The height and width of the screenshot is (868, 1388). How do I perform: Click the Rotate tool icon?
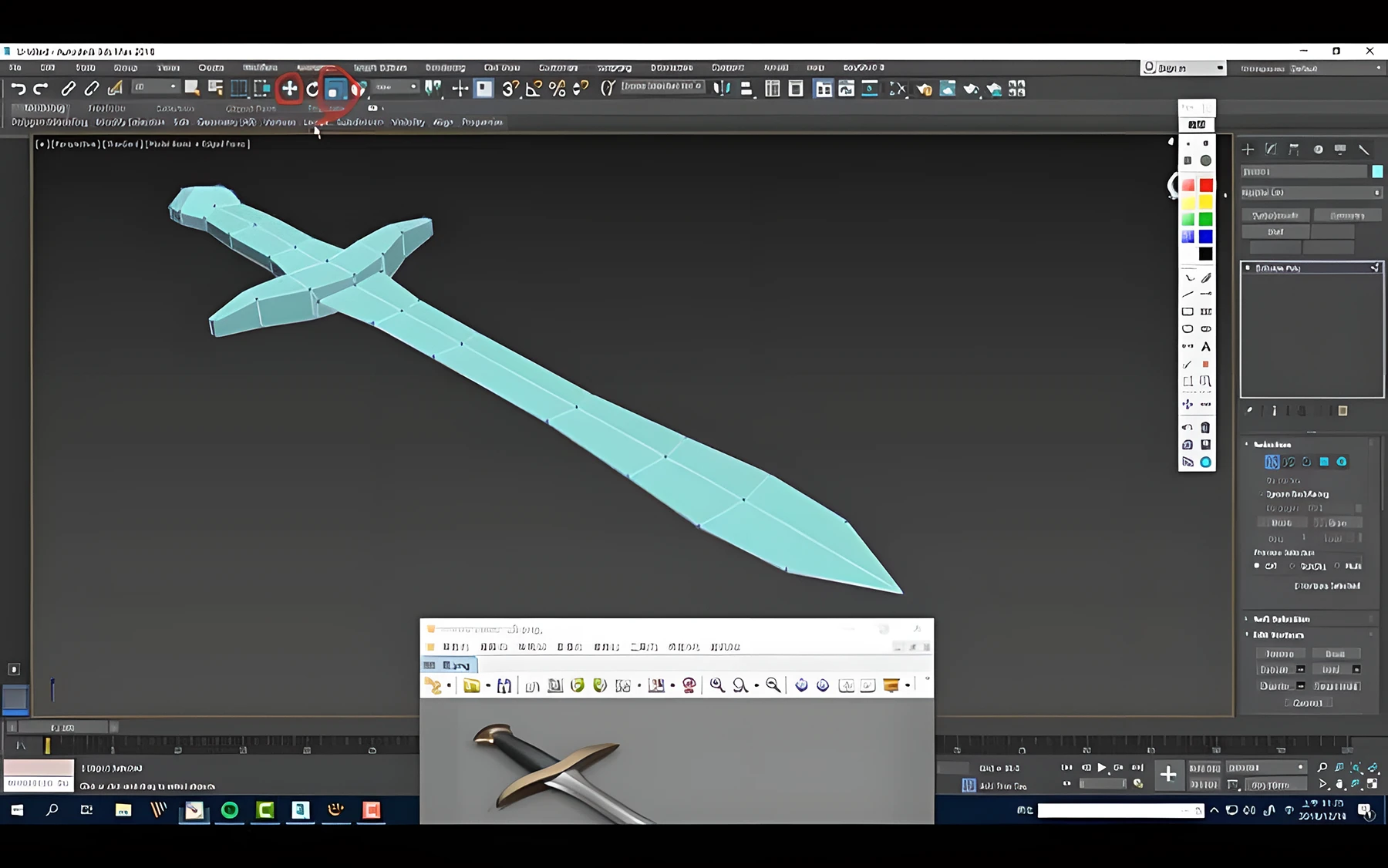click(312, 89)
